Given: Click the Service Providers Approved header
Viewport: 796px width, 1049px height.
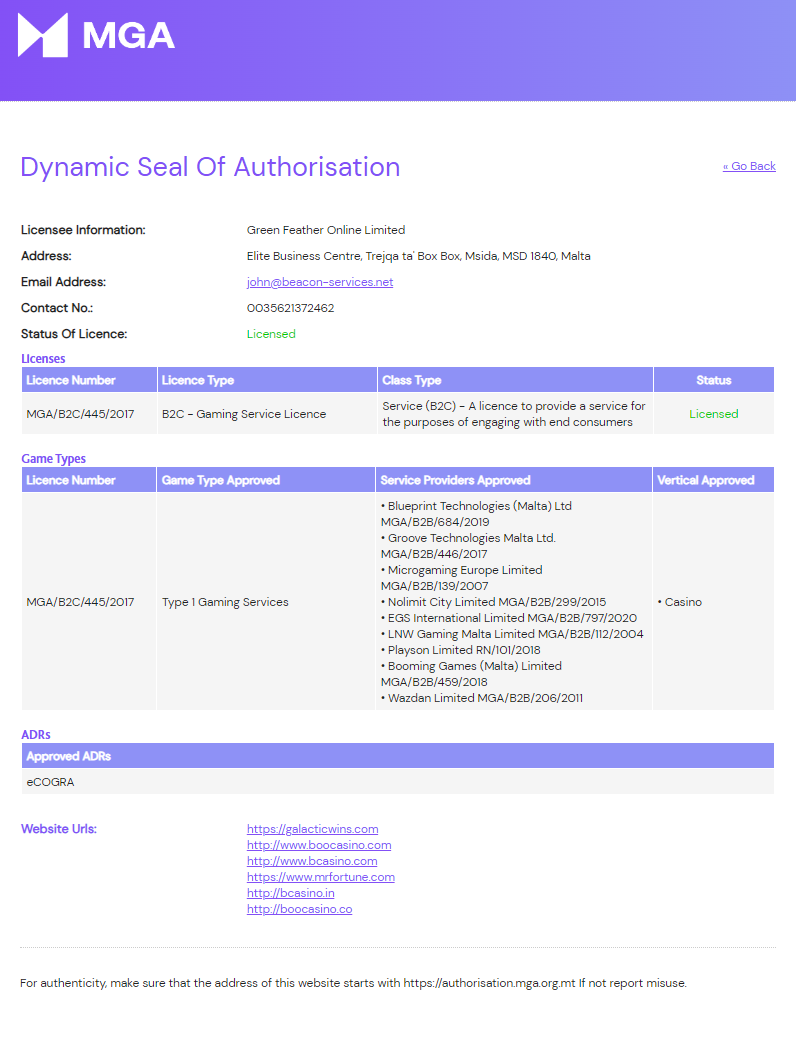Looking at the screenshot, I should pyautogui.click(x=514, y=480).
